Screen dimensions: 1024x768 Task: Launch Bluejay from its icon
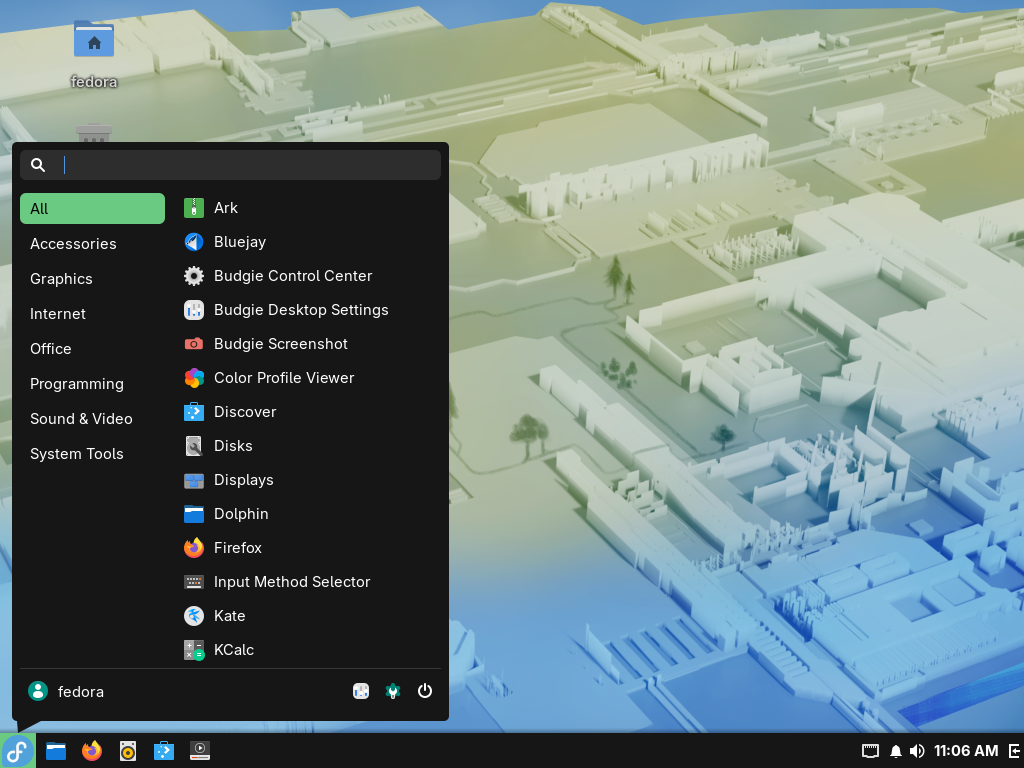pyautogui.click(x=194, y=242)
